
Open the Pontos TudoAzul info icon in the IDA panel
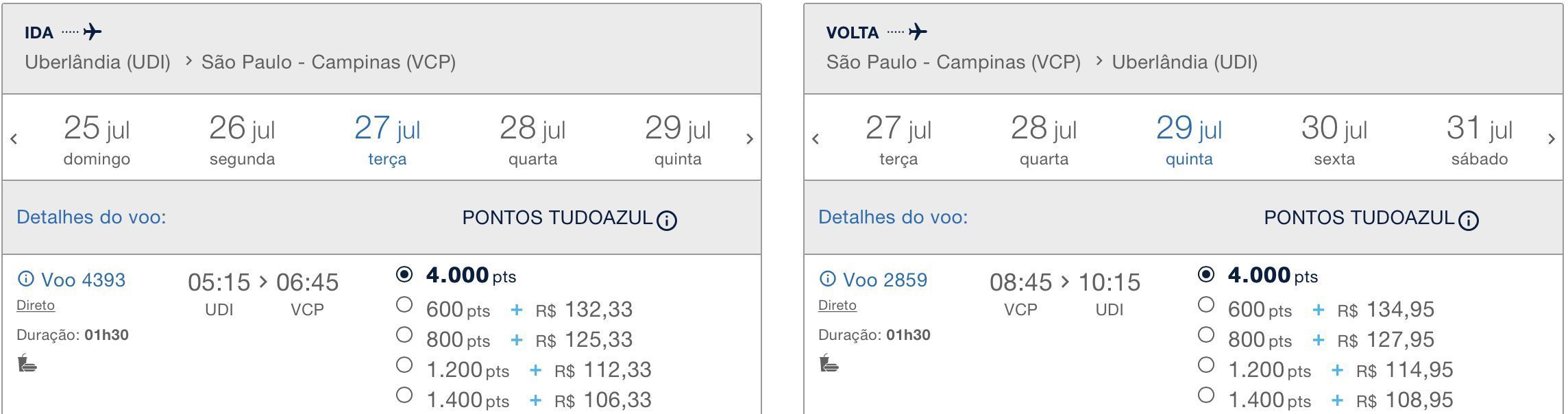666,220
